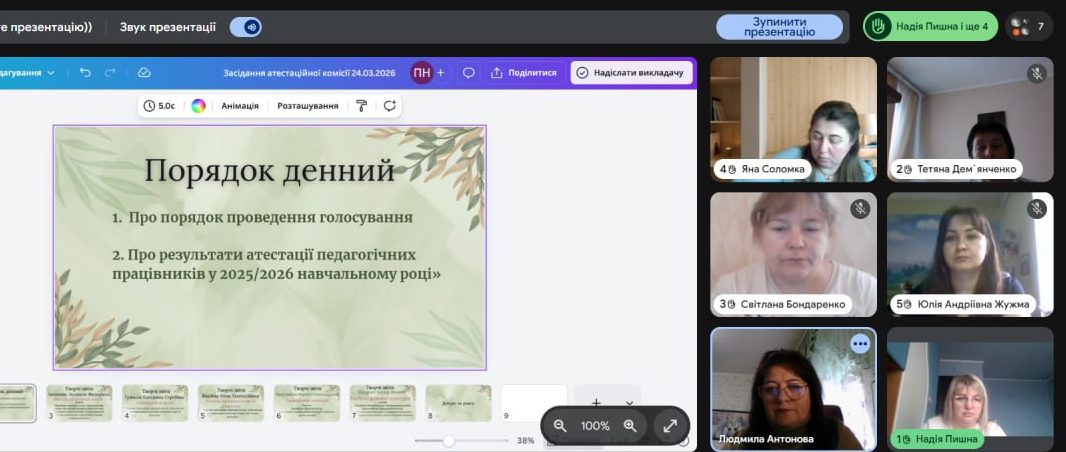Open participants list showing 7 people
Screen dimensions: 1066x452
click(1029, 27)
